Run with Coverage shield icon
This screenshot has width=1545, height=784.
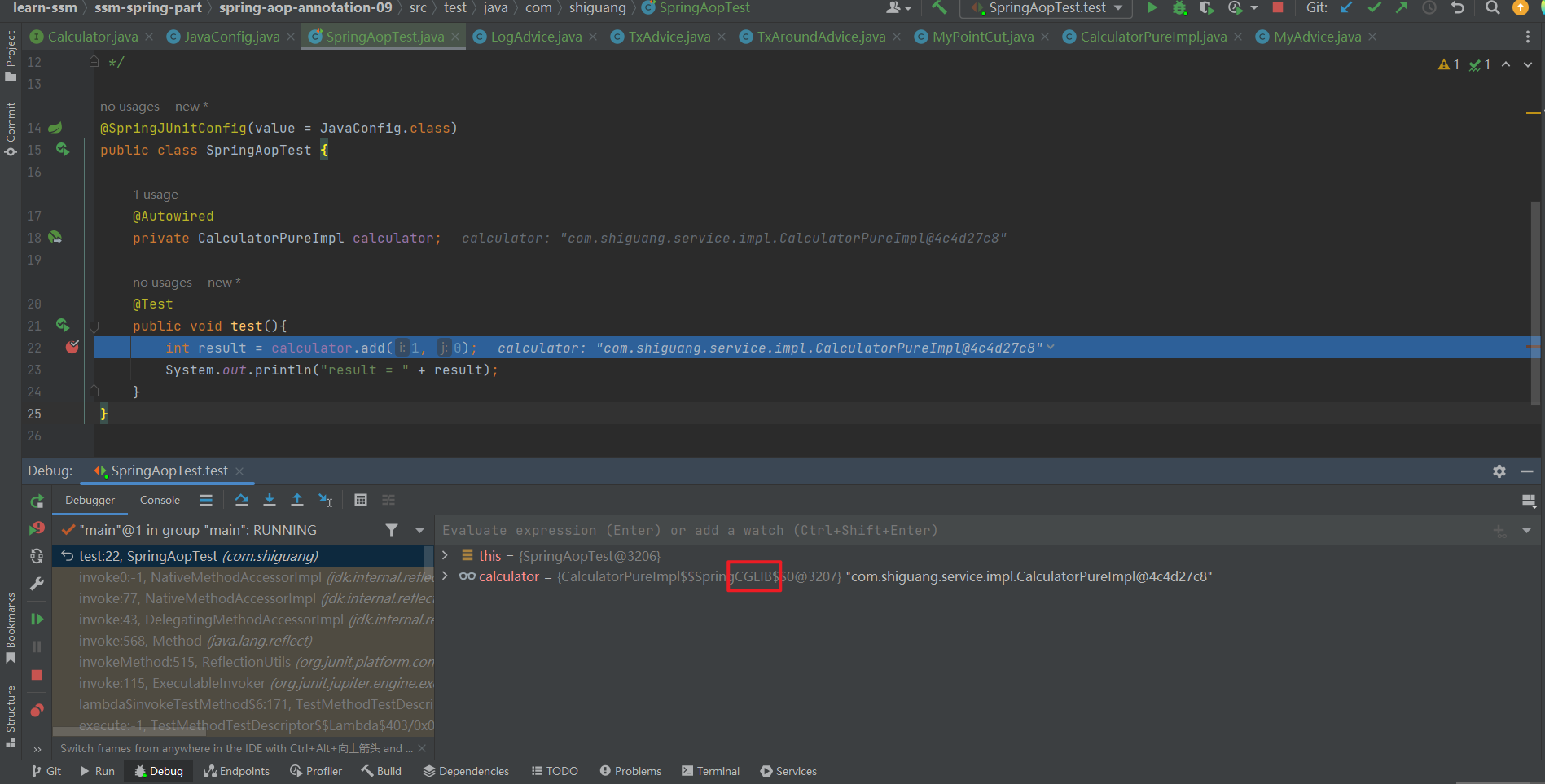coord(1207,8)
